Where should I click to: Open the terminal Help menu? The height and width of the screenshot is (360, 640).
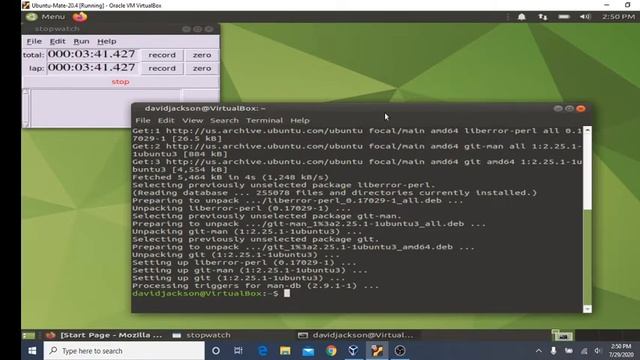[x=300, y=120]
